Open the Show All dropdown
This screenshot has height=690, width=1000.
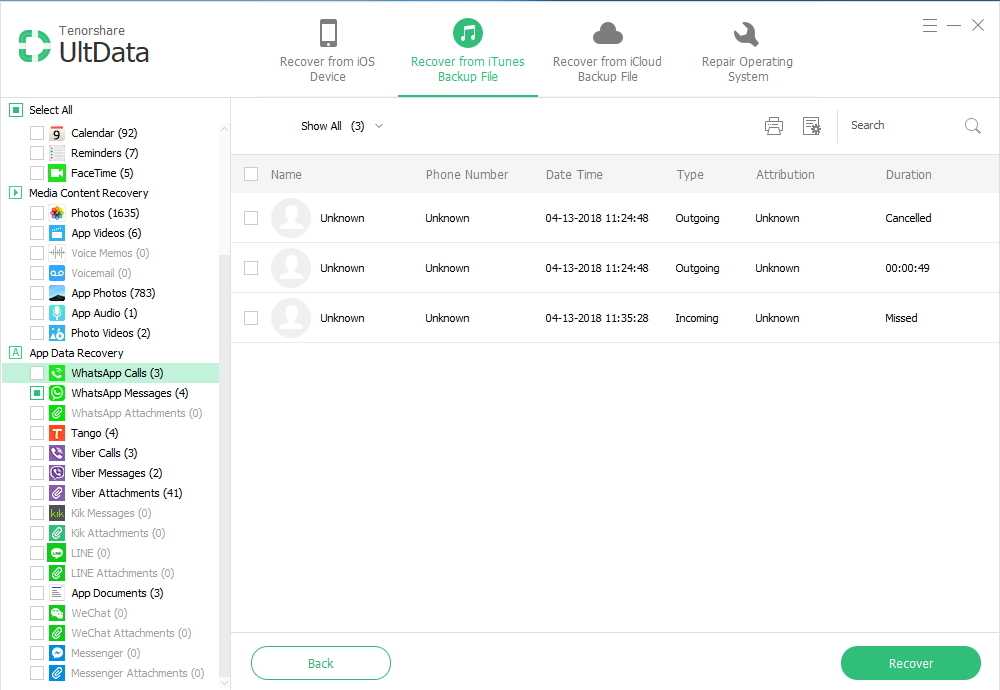click(x=342, y=126)
